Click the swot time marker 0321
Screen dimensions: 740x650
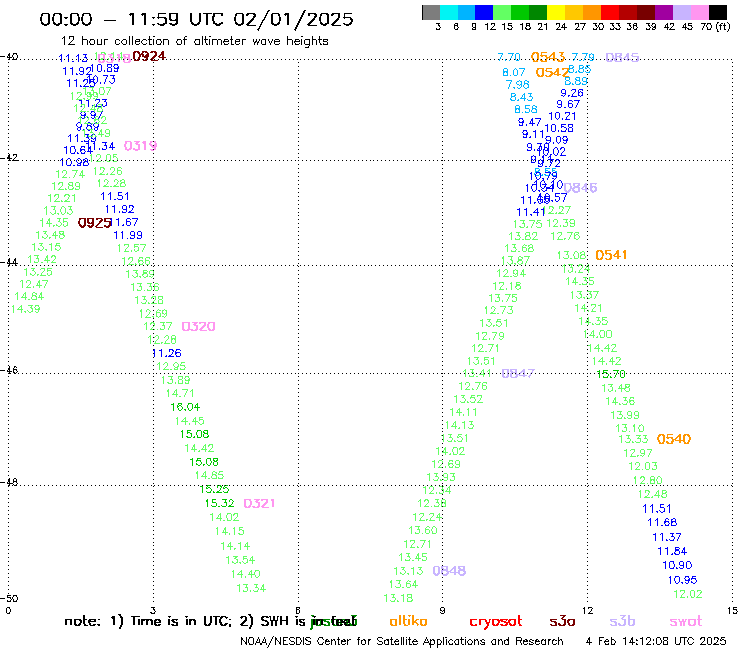tap(259, 503)
